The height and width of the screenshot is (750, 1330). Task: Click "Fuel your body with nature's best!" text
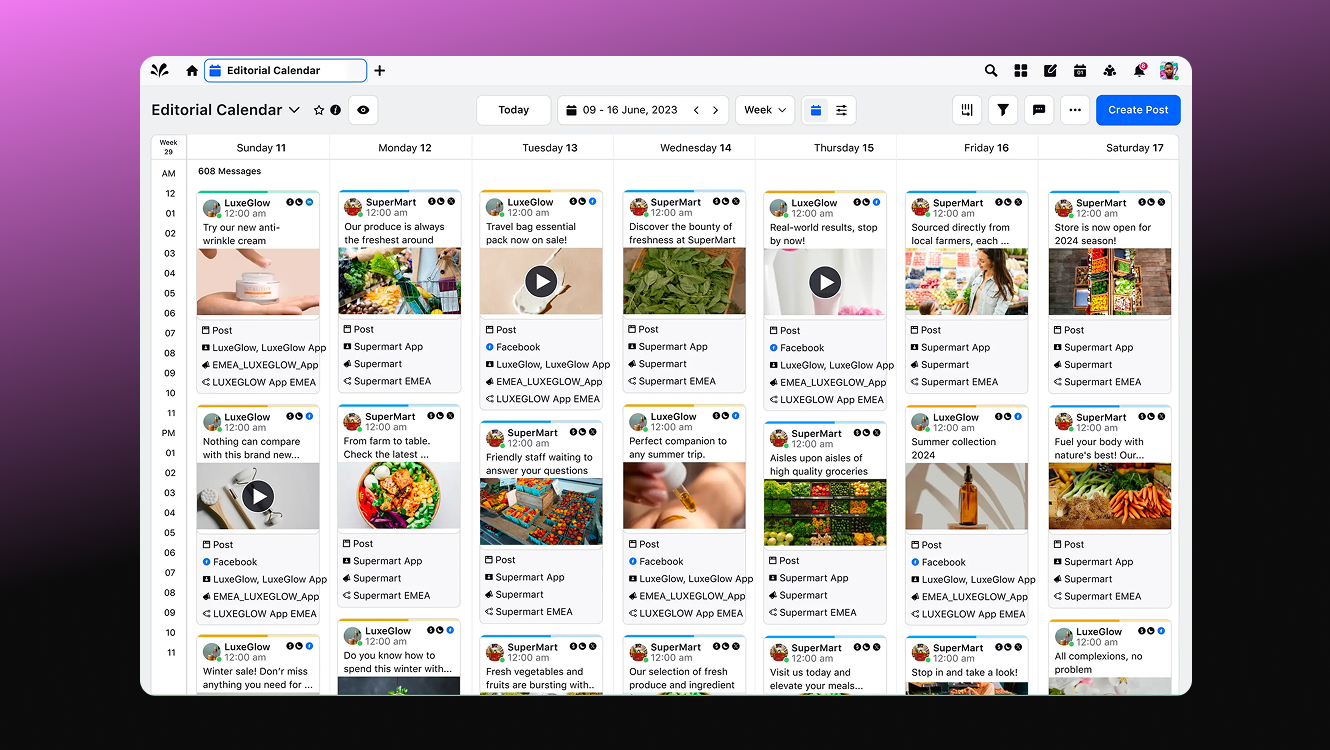[1099, 448]
